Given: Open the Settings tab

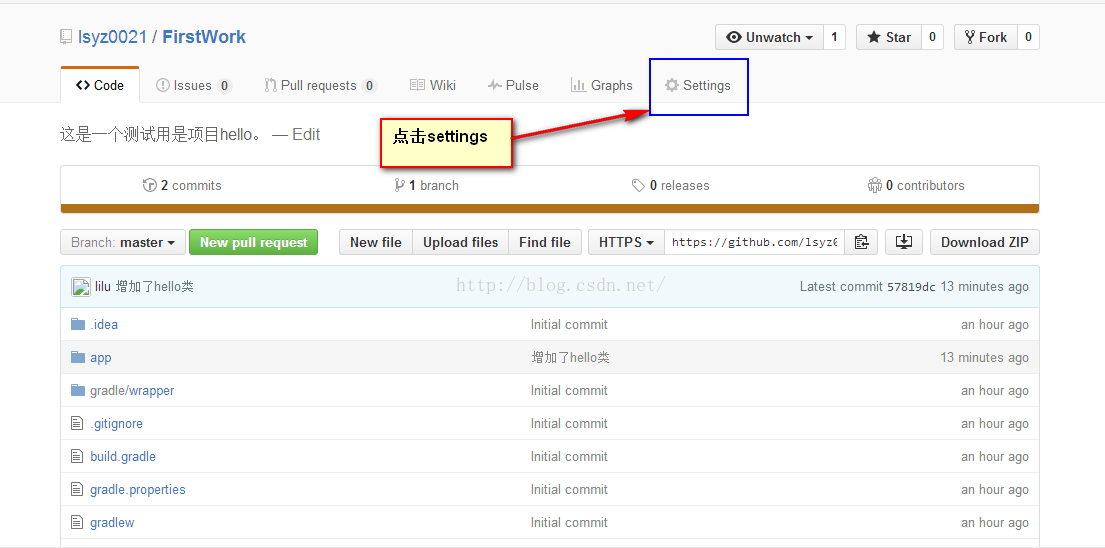Looking at the screenshot, I should (698, 85).
